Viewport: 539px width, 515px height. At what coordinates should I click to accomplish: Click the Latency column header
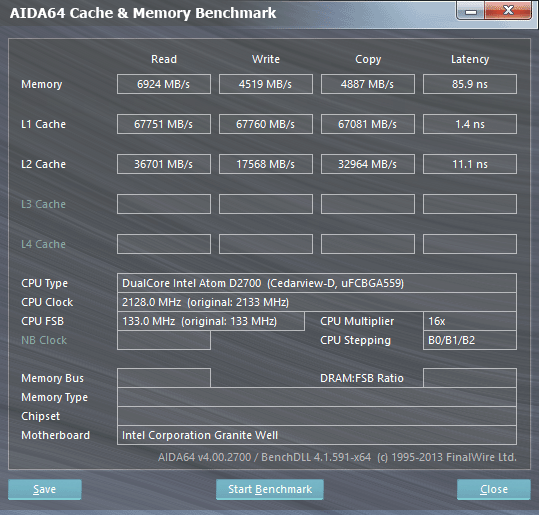pyautogui.click(x=470, y=59)
